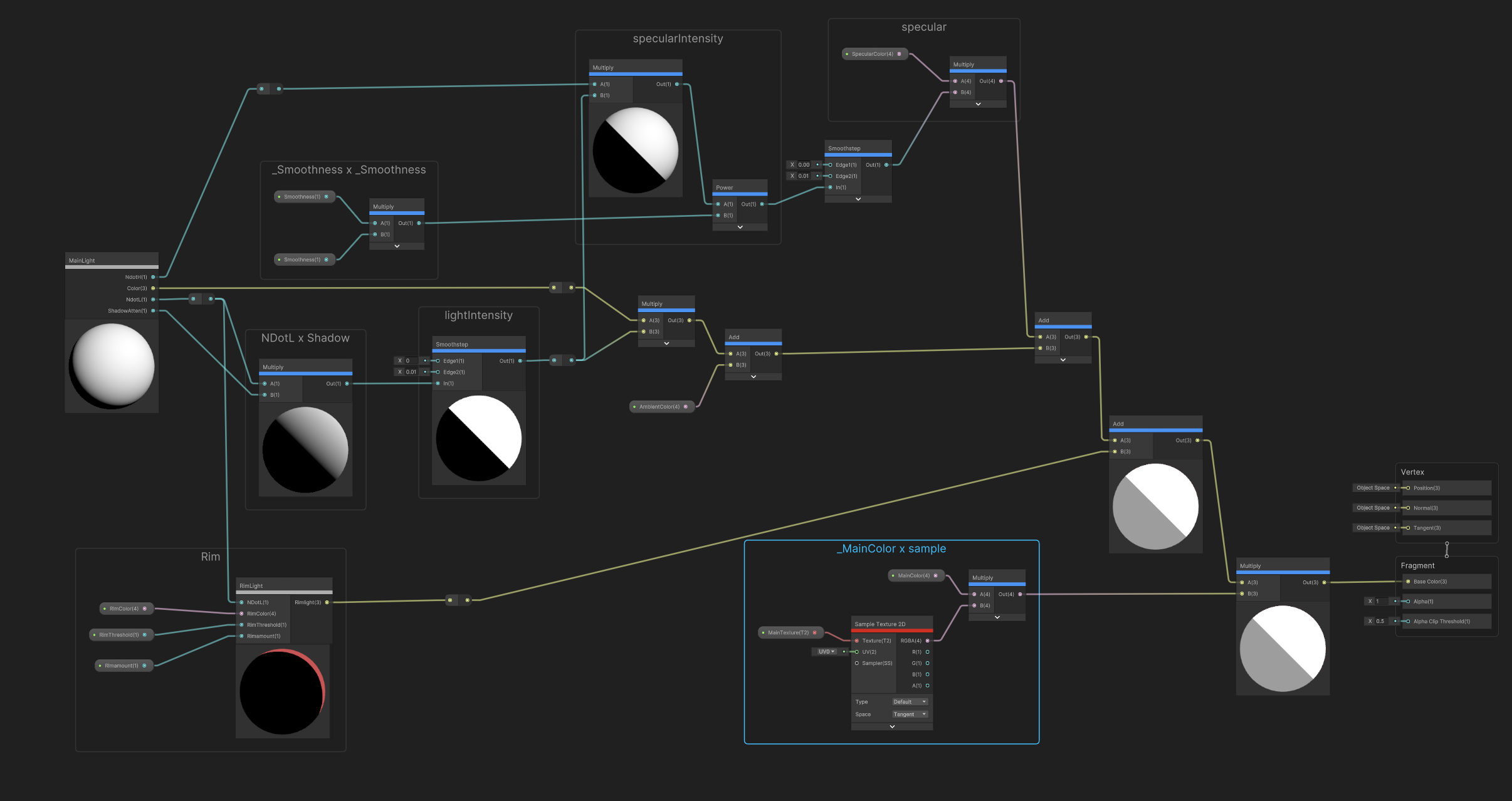The width and height of the screenshot is (1512, 801).
Task: Select the MainTexture(T2) property node
Action: (x=790, y=632)
